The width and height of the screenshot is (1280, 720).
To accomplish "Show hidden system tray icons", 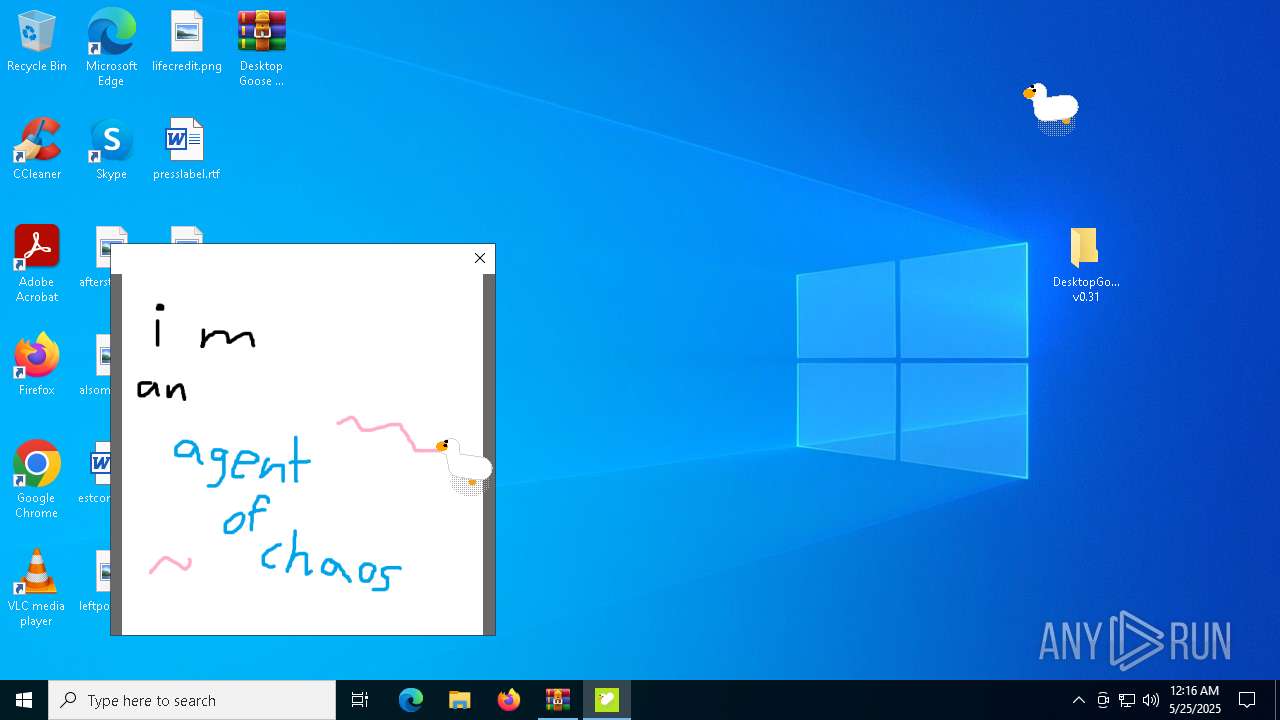I will tap(1079, 700).
